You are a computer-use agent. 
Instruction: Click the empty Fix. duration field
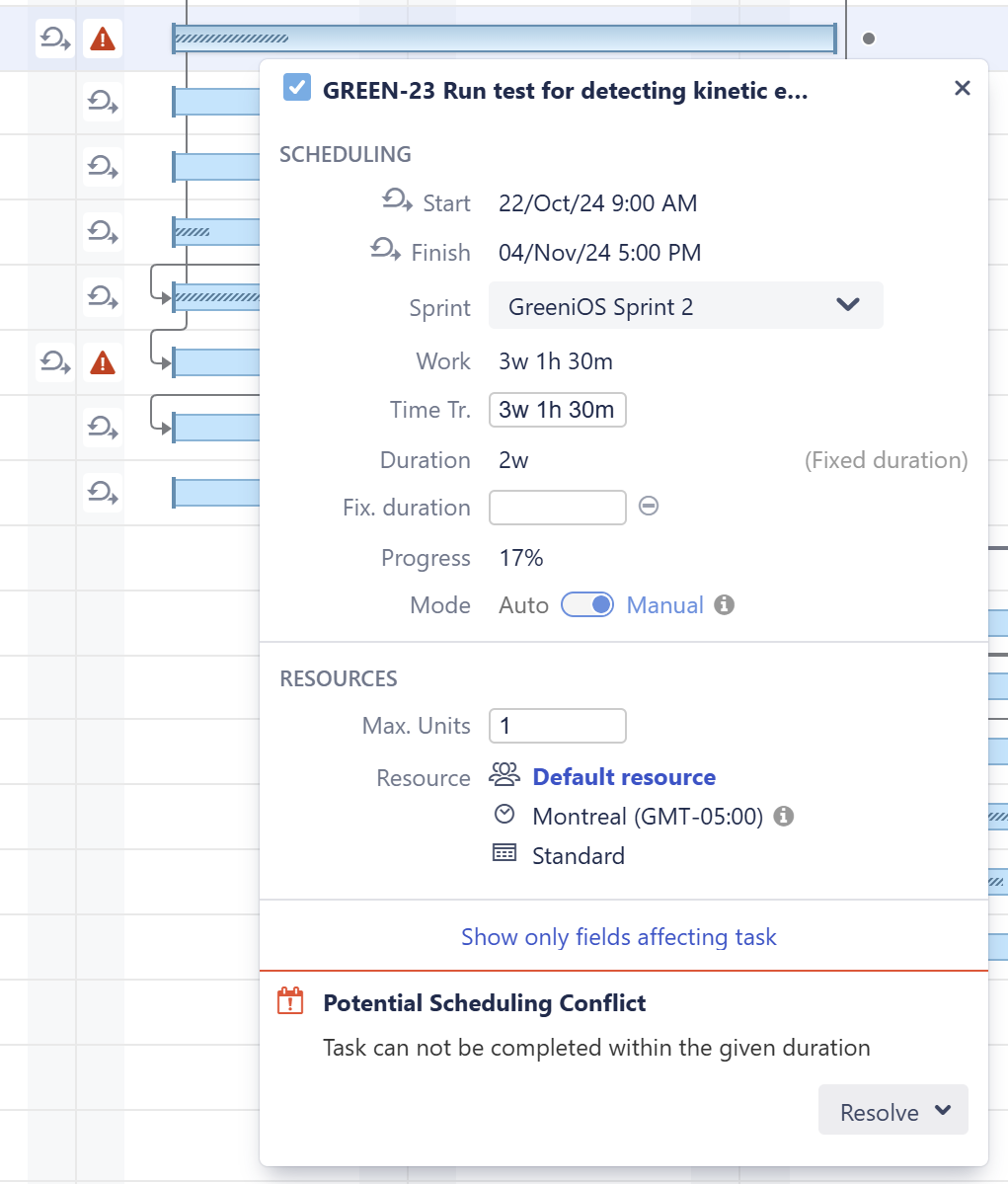pos(557,508)
